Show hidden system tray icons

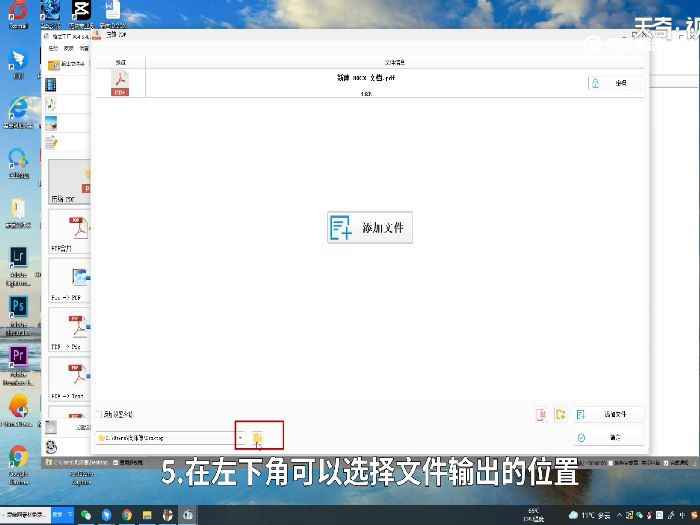[x=619, y=515]
